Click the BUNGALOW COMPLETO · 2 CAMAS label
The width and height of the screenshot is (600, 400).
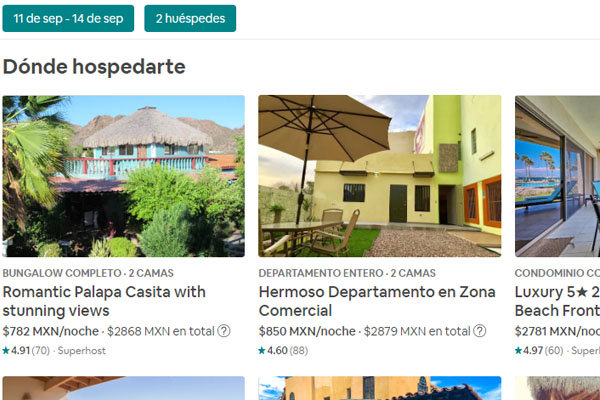pos(88,273)
